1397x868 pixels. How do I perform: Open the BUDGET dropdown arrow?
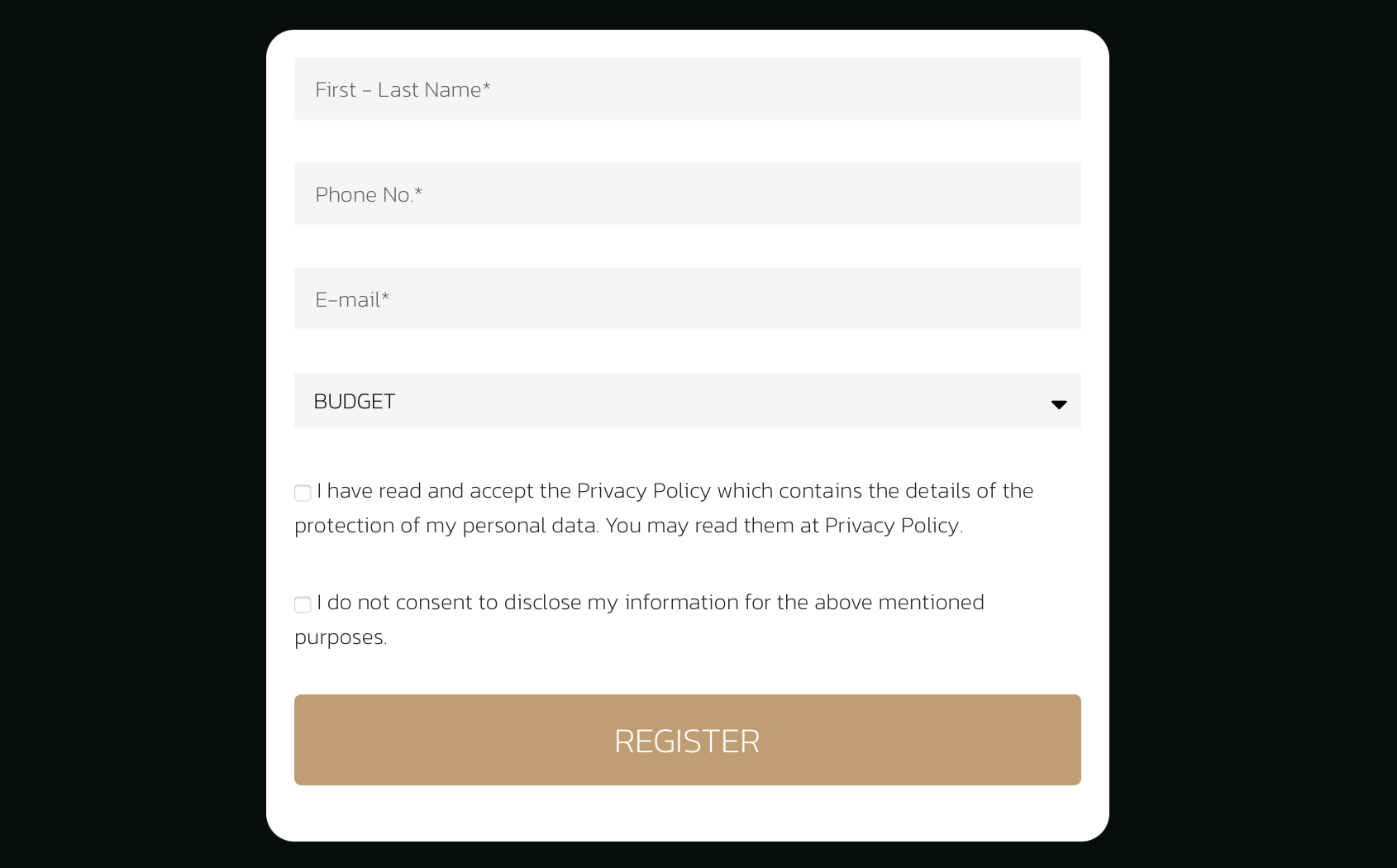[1058, 403]
